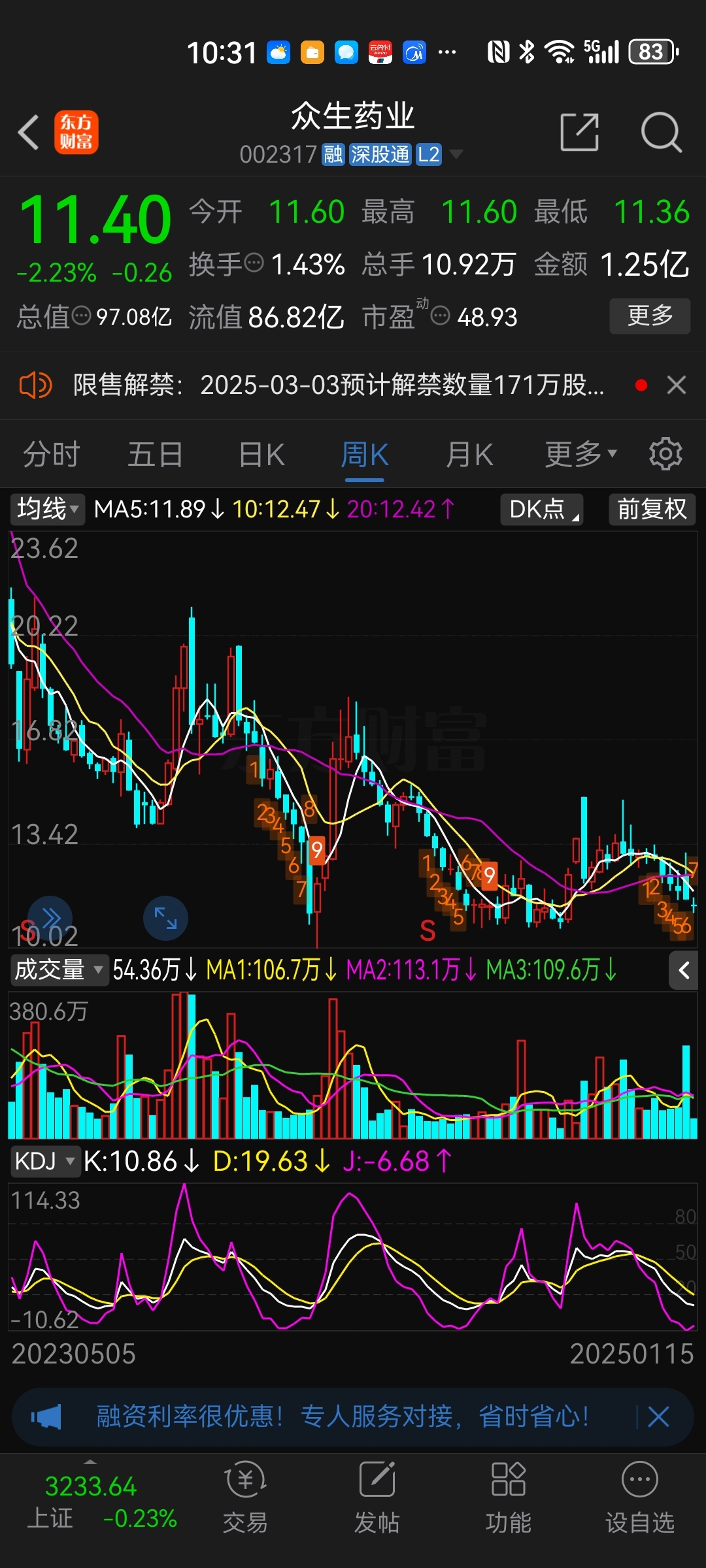The image size is (706, 1568).
Task: Tap the 10:12.47 moving average value
Action: point(286,509)
